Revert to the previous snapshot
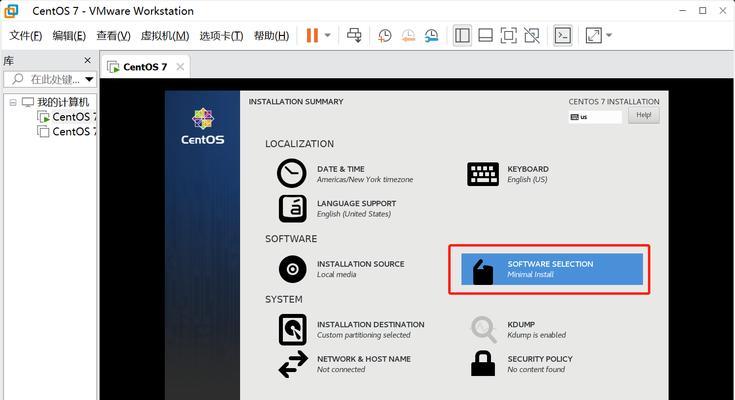Screen dimensions: 735x400 [x=408, y=36]
